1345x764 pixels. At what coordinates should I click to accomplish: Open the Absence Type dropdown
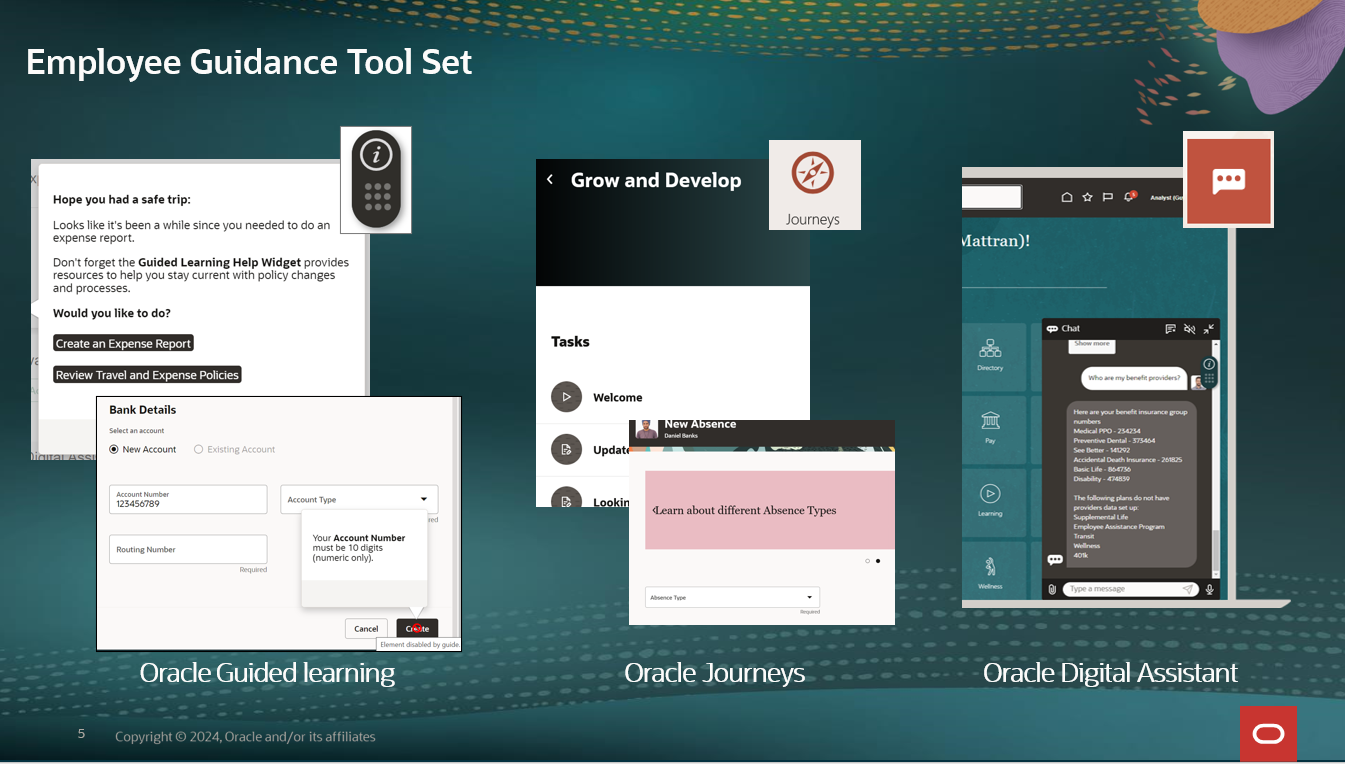point(732,597)
